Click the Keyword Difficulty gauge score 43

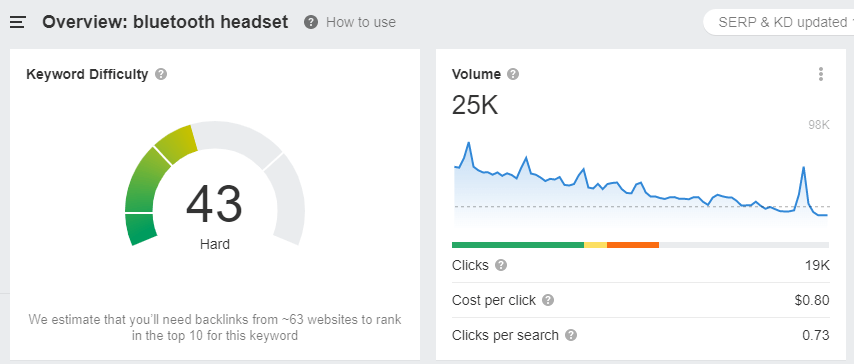tap(214, 204)
